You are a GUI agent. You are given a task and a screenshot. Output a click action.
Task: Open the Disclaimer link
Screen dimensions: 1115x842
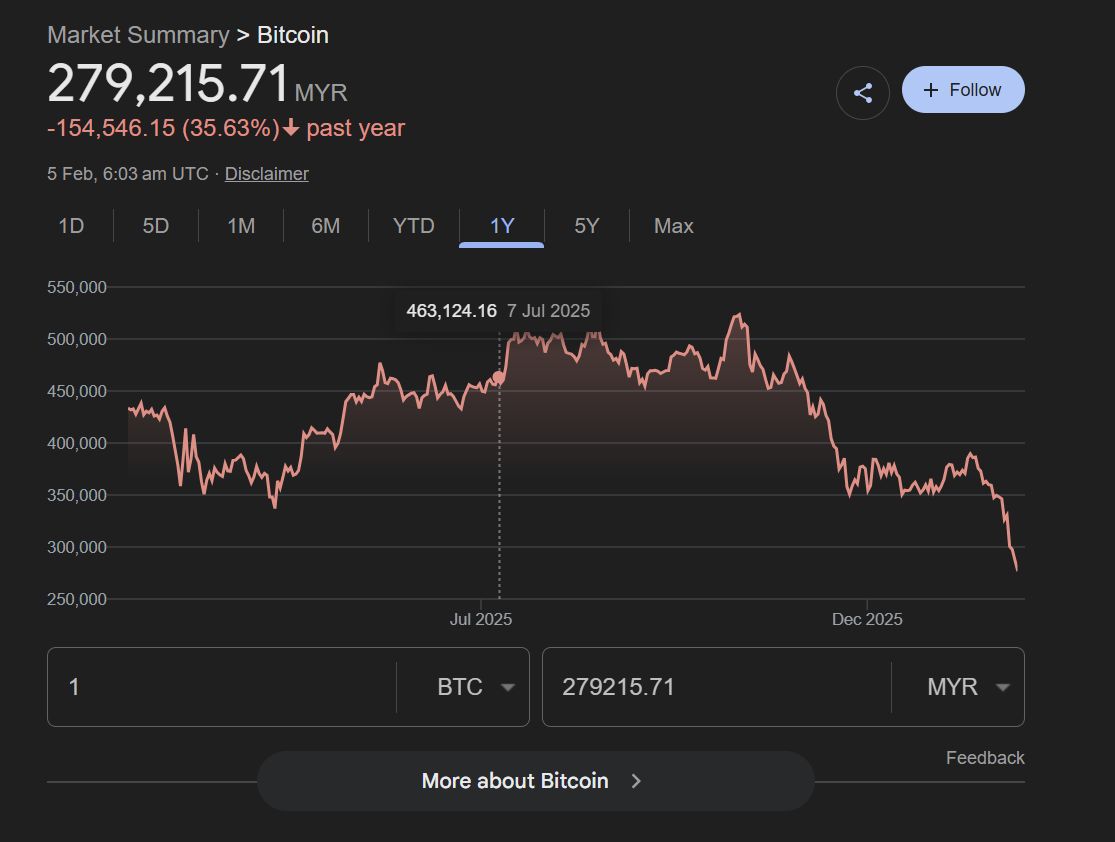(x=266, y=173)
